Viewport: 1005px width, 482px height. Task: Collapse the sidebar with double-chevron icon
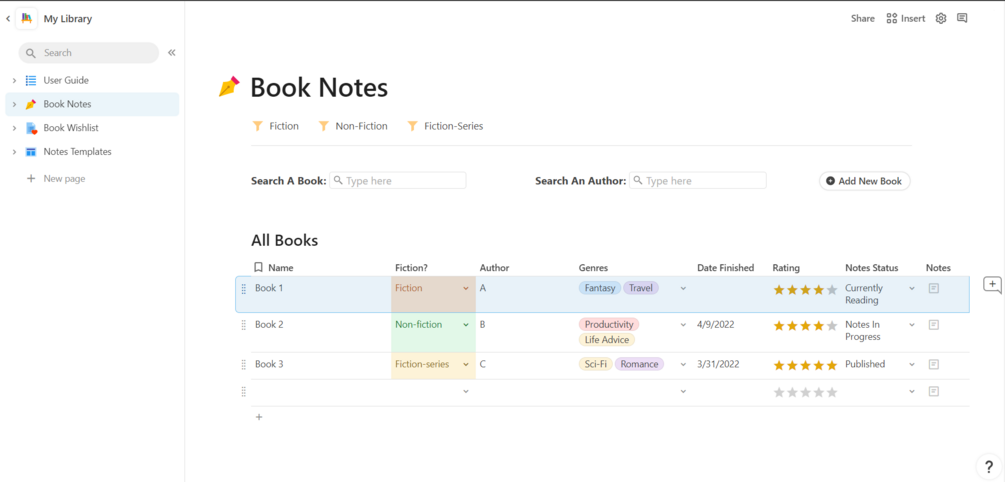(172, 53)
